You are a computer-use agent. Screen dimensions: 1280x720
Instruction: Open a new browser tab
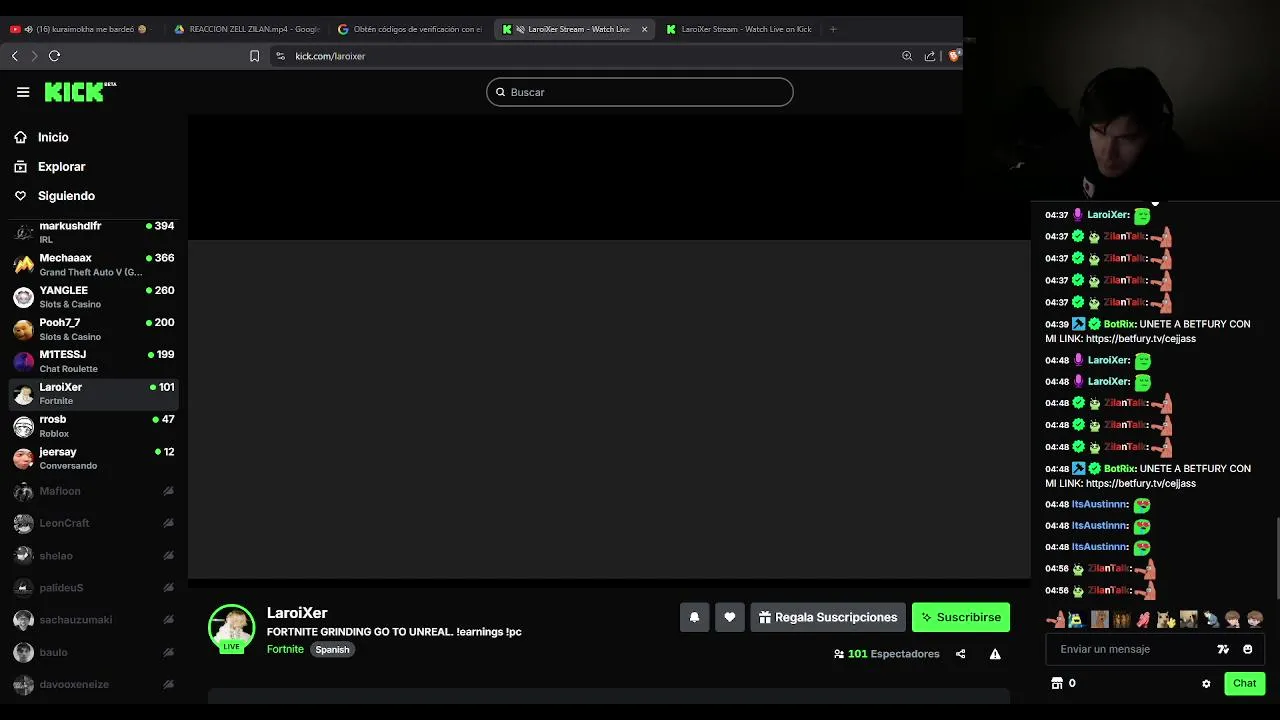(x=832, y=29)
